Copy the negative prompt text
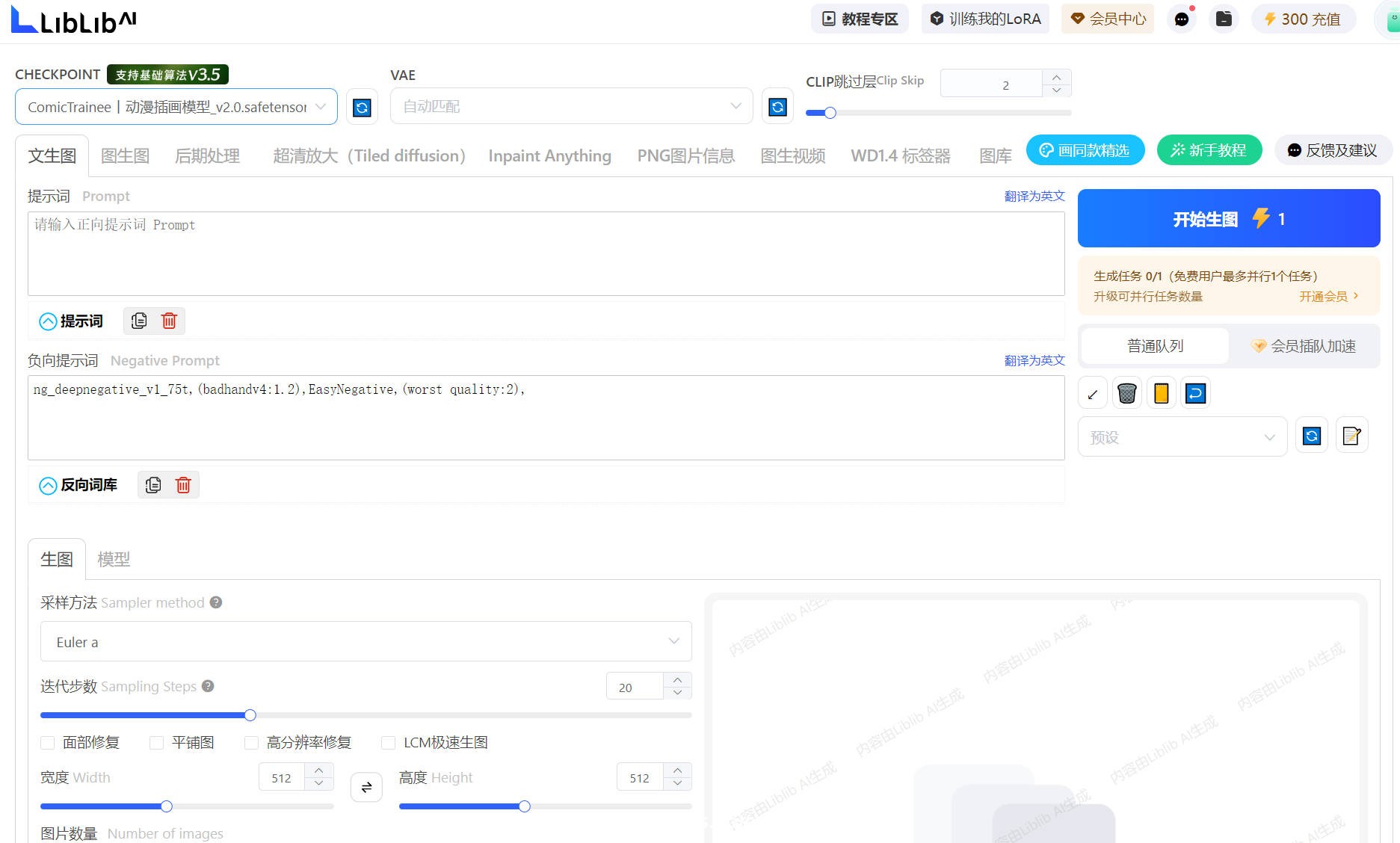The width and height of the screenshot is (1400, 843). click(x=153, y=485)
